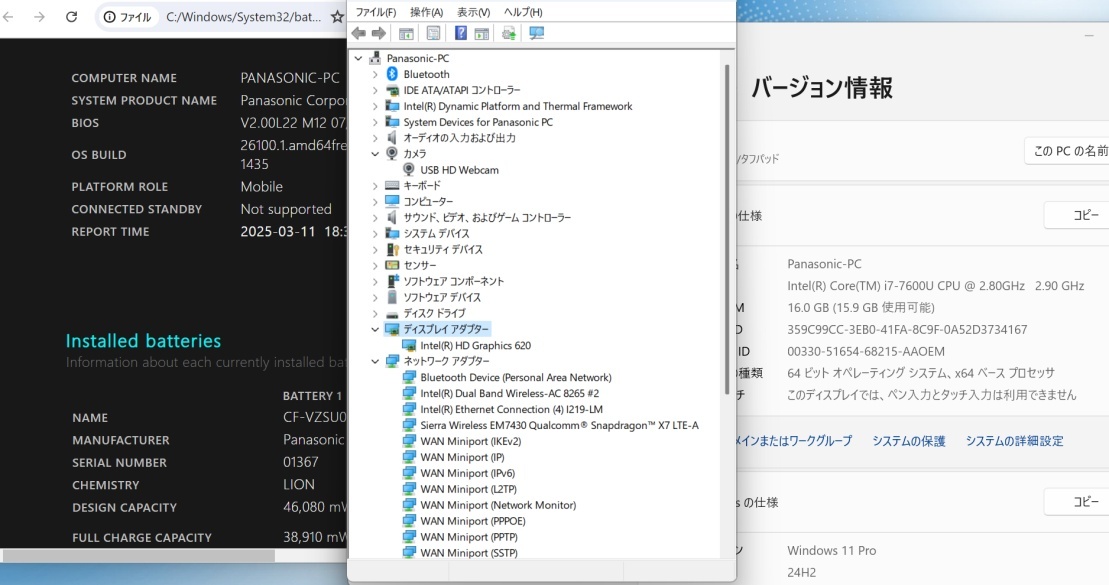The width and height of the screenshot is (1109, 585).
Task: Select WAN Miniport (IP) adapter row
Action: 462,458
